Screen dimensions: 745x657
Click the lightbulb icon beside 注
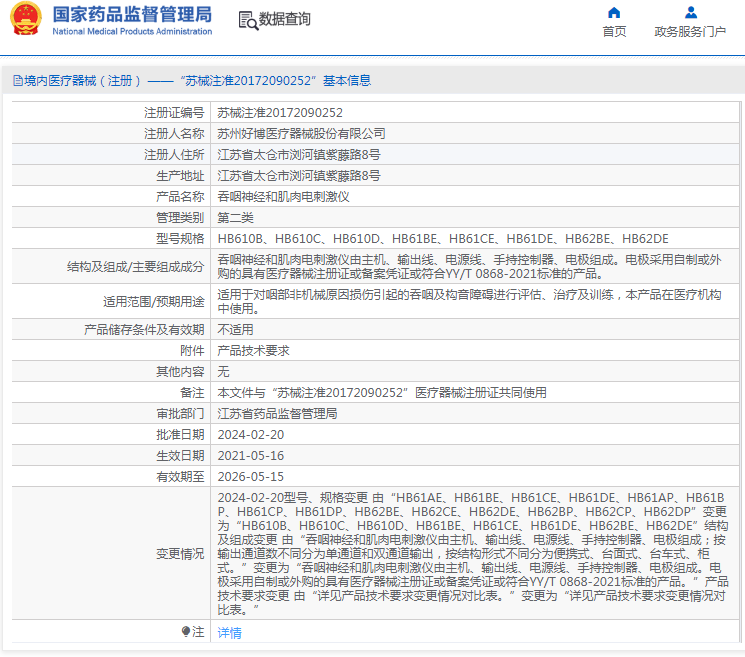186,632
